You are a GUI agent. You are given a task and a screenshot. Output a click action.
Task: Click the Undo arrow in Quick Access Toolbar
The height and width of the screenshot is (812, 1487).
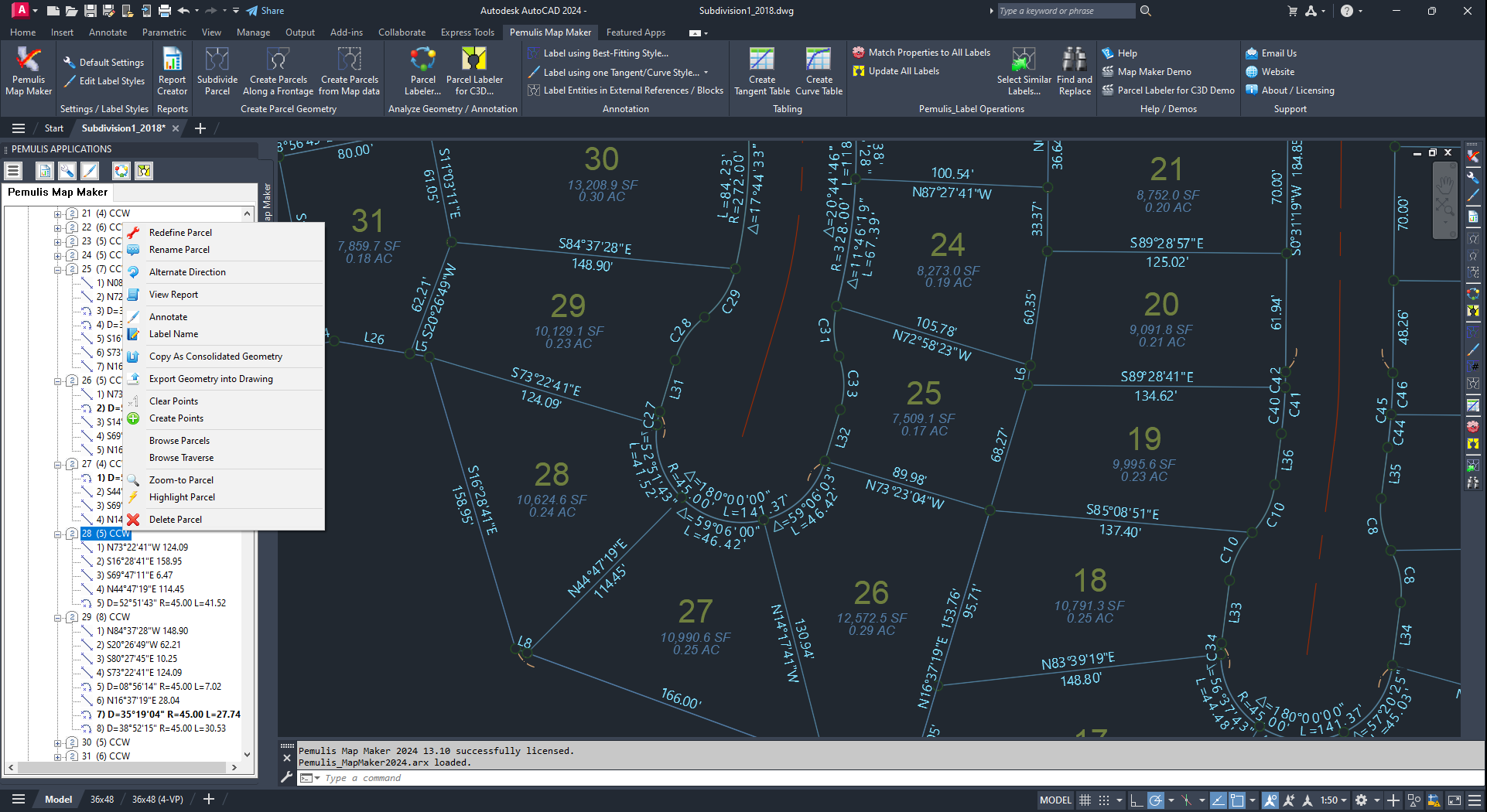[183, 11]
